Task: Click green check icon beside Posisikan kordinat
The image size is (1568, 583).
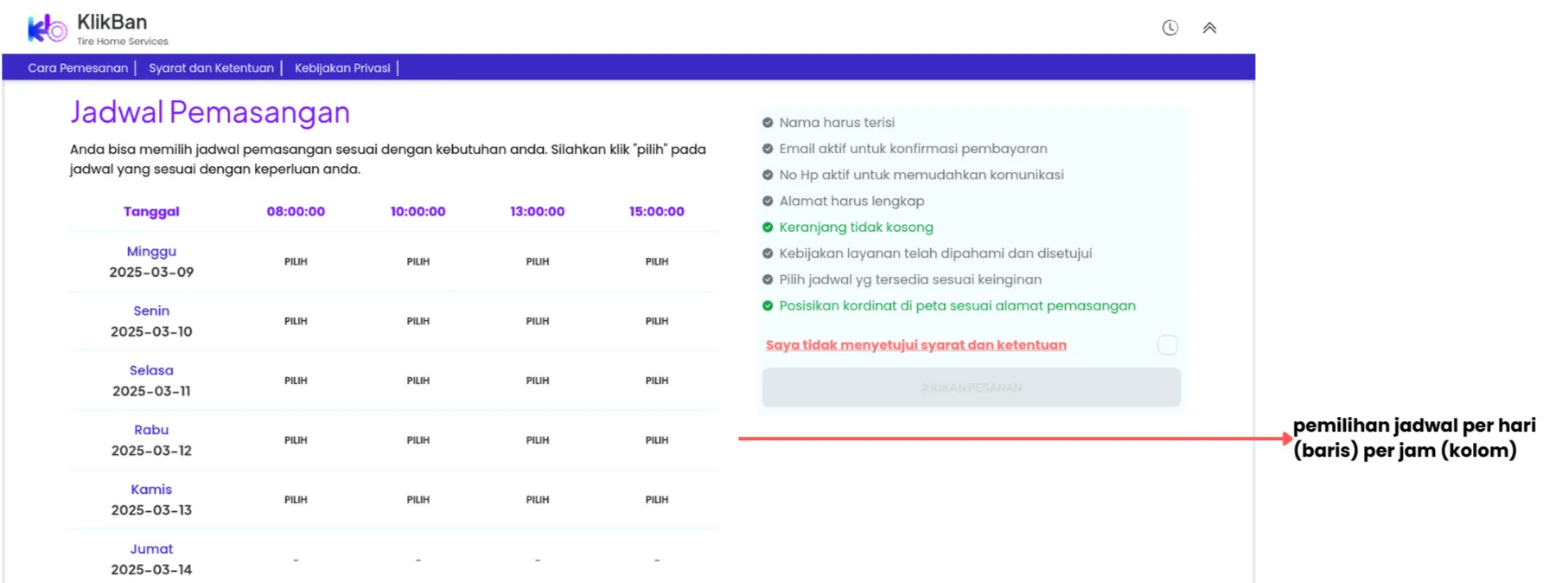Action: pos(767,305)
